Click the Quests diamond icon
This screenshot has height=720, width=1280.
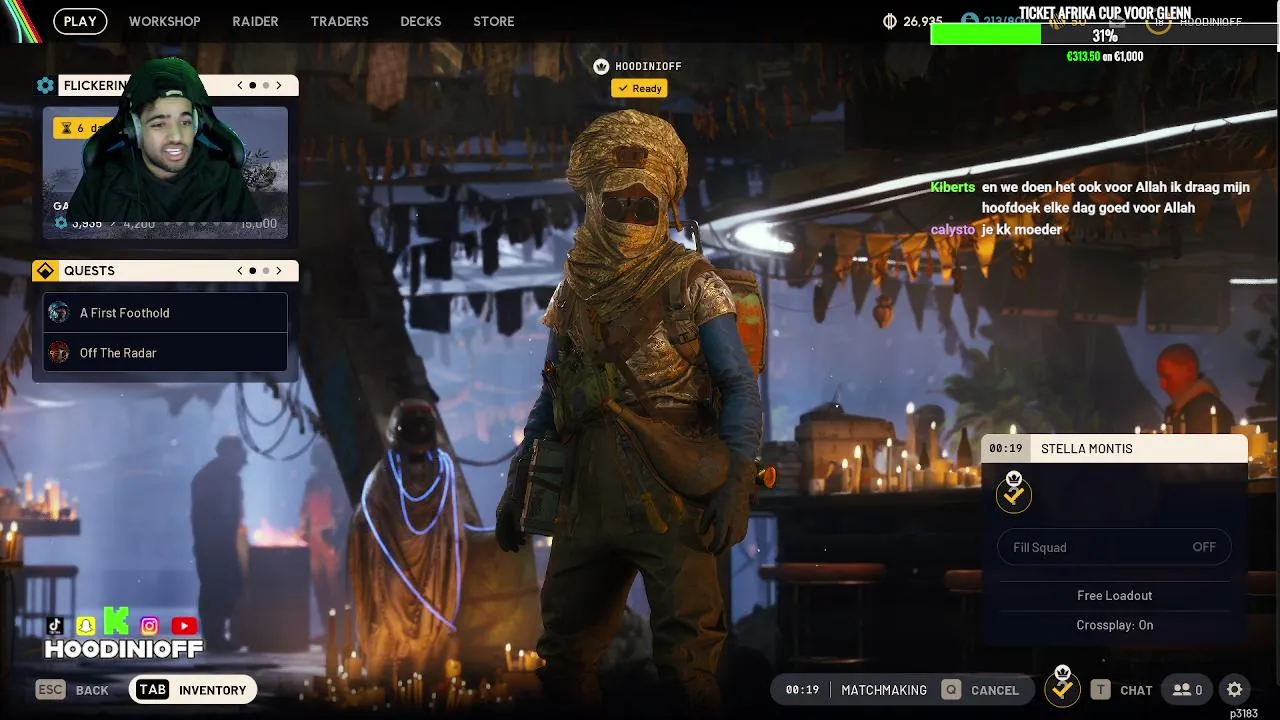(45, 271)
